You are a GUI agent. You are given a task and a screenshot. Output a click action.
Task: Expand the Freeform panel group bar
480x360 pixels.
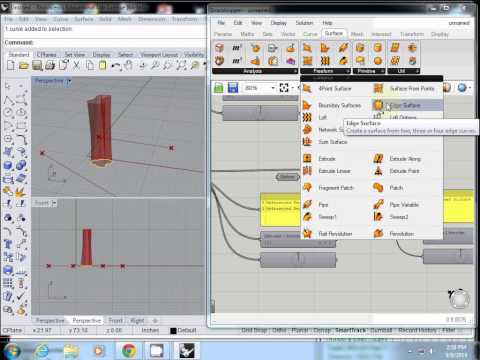click(x=325, y=71)
